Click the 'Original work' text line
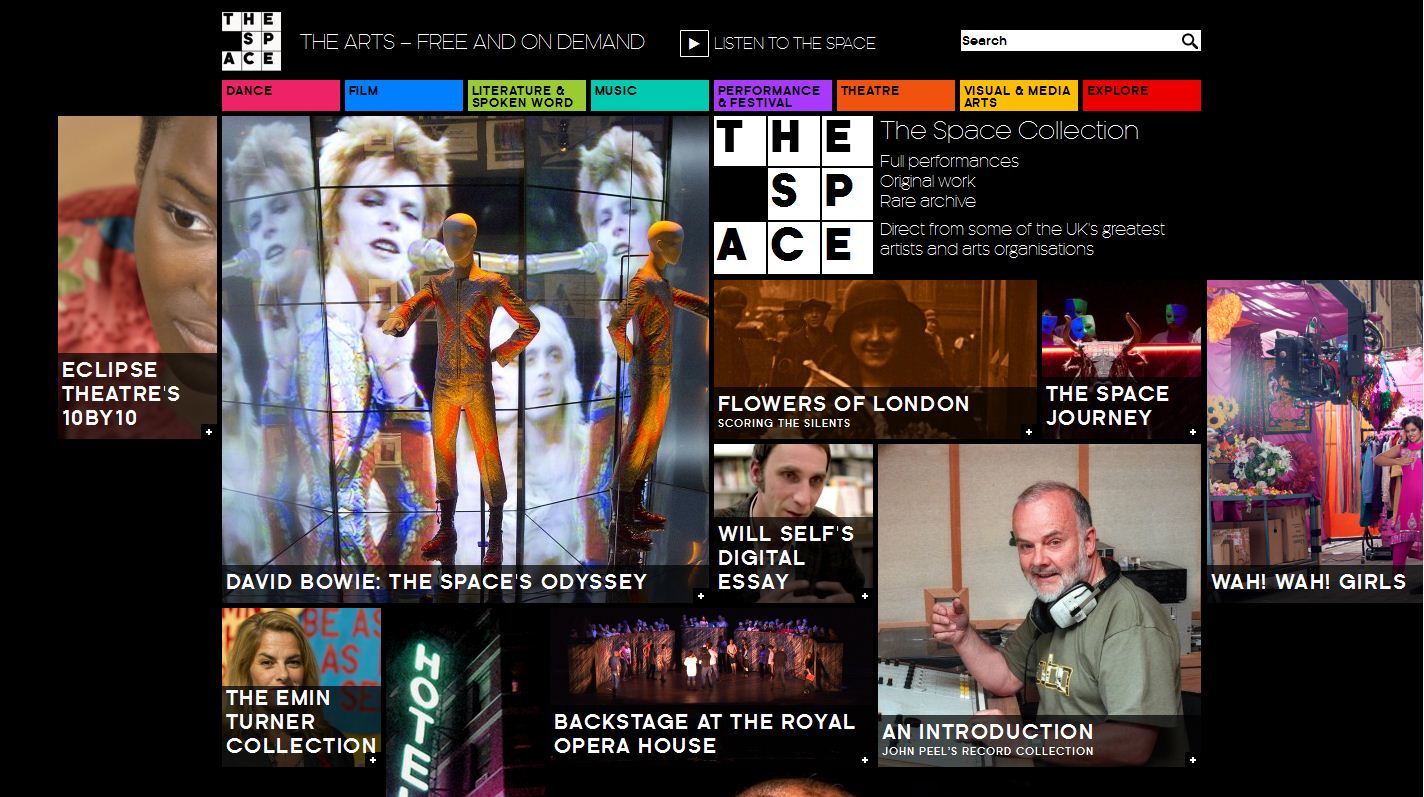 pyautogui.click(x=928, y=181)
